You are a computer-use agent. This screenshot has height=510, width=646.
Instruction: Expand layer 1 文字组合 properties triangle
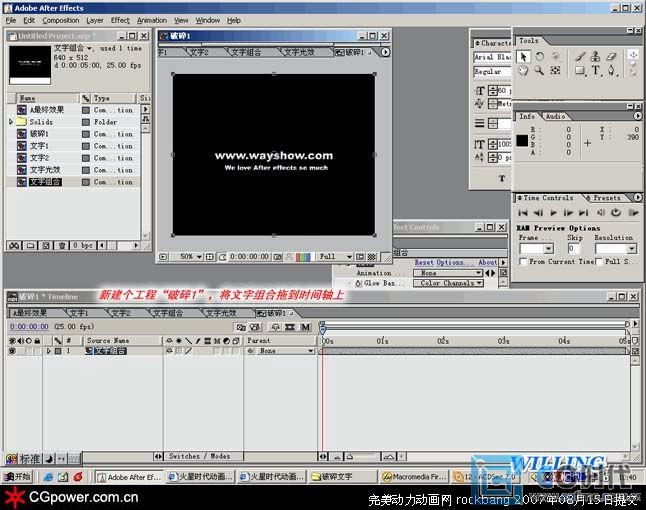(49, 351)
